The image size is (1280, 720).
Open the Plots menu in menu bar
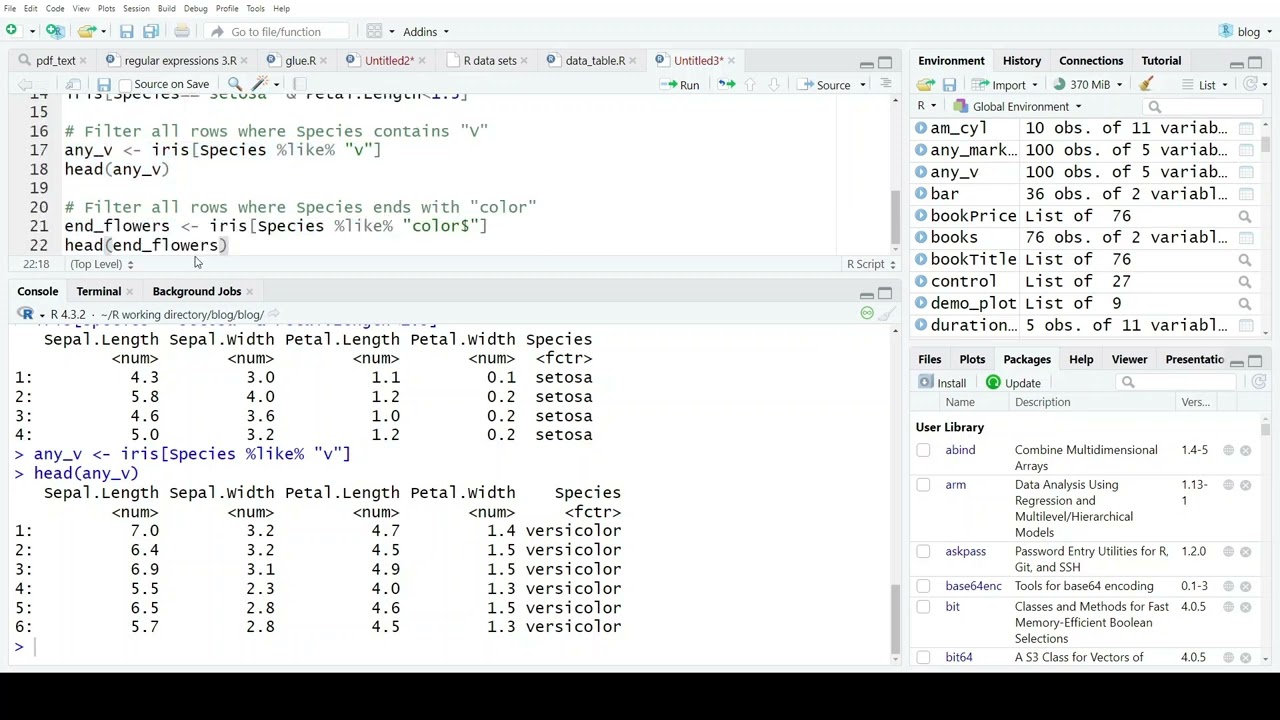click(x=106, y=8)
